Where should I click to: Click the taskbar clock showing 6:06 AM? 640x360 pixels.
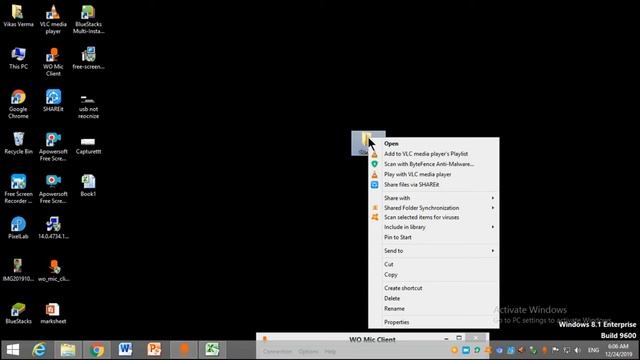618,350
